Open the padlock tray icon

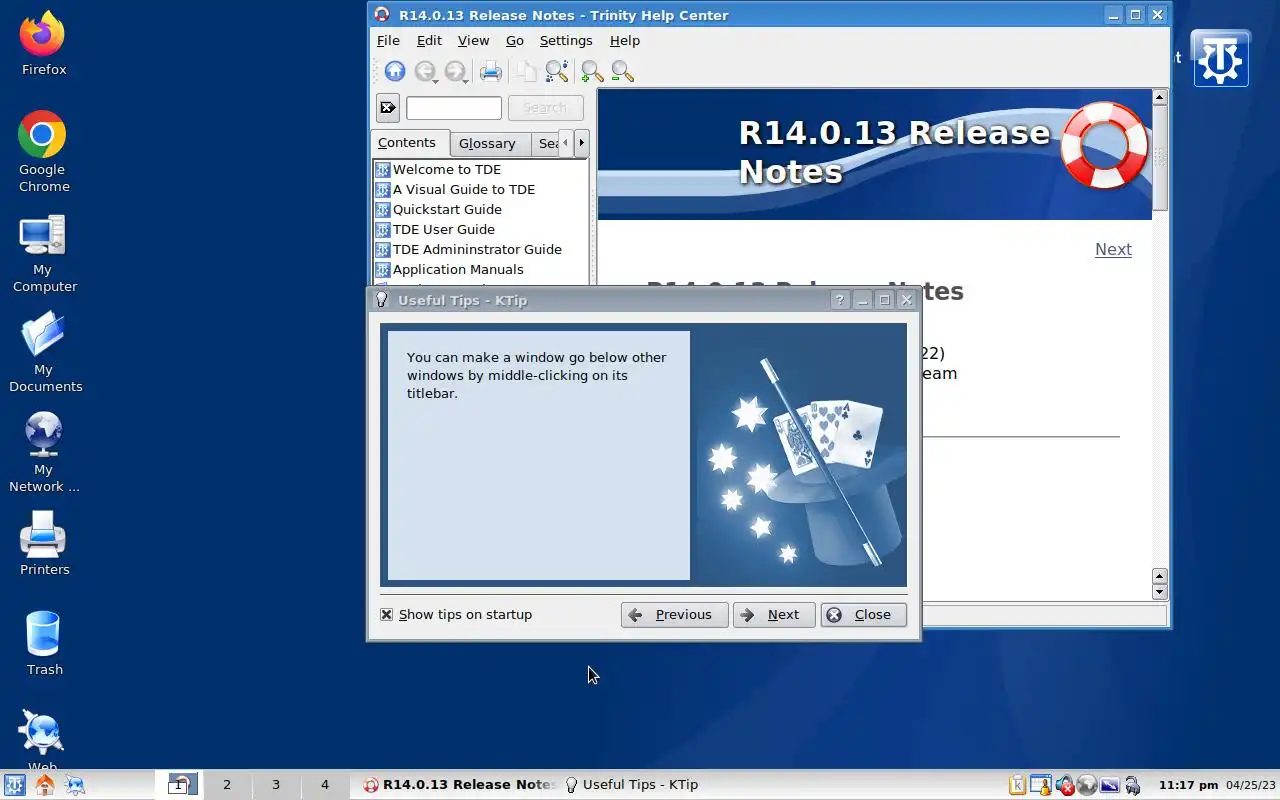pyautogui.click(x=1132, y=785)
